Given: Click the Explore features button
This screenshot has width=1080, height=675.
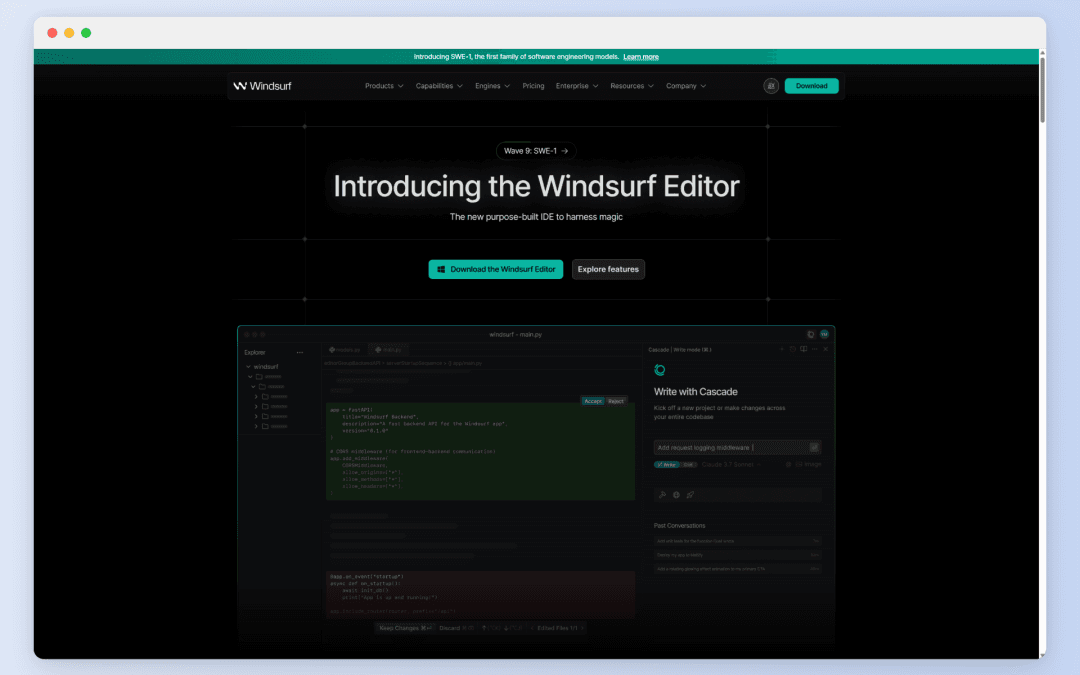Looking at the screenshot, I should point(608,269).
